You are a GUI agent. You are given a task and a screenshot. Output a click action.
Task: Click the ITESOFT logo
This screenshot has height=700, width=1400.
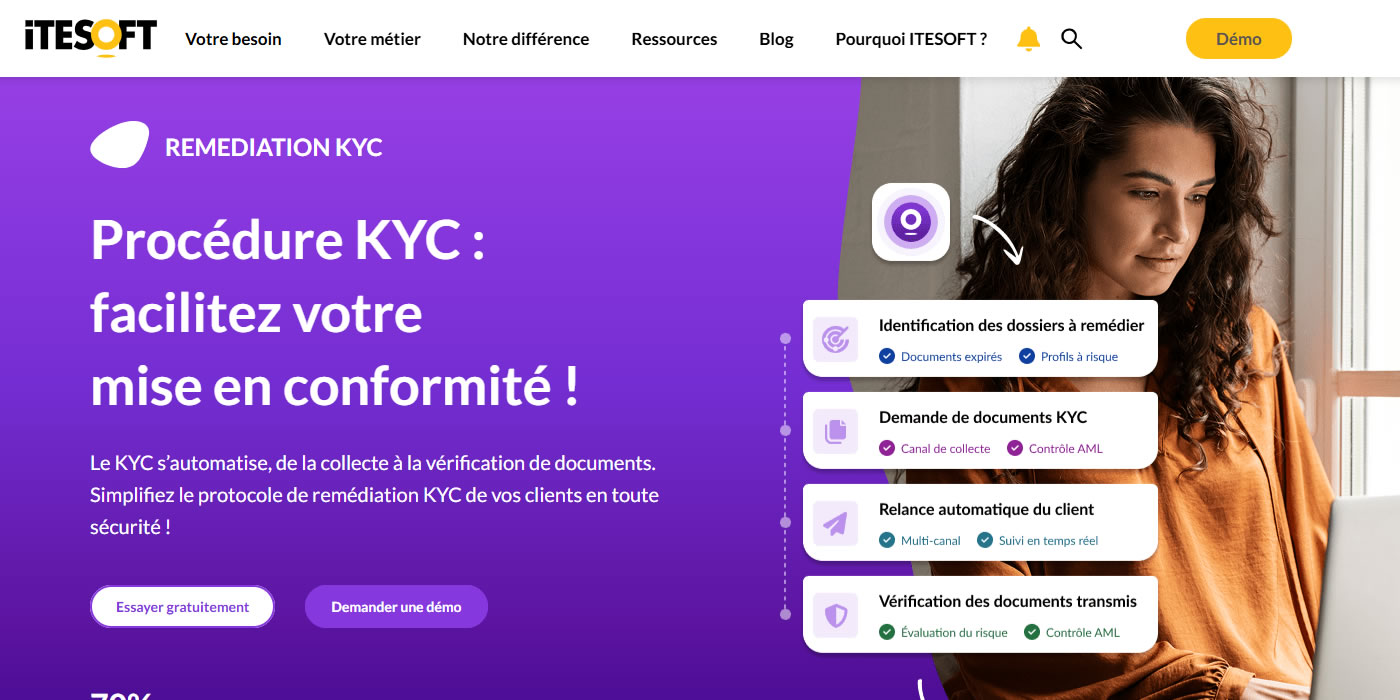pyautogui.click(x=88, y=37)
